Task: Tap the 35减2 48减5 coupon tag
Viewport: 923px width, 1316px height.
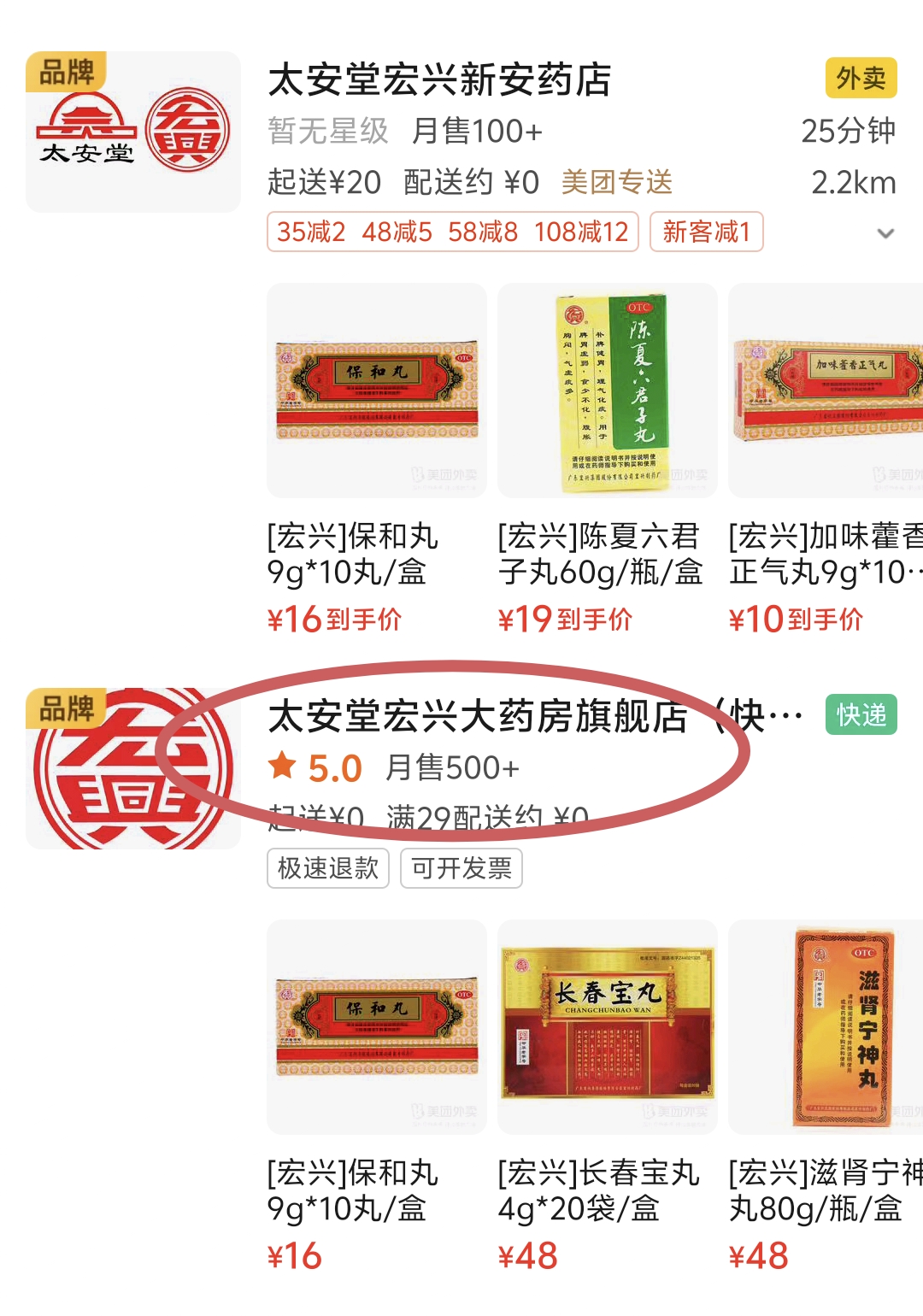Action: (453, 232)
